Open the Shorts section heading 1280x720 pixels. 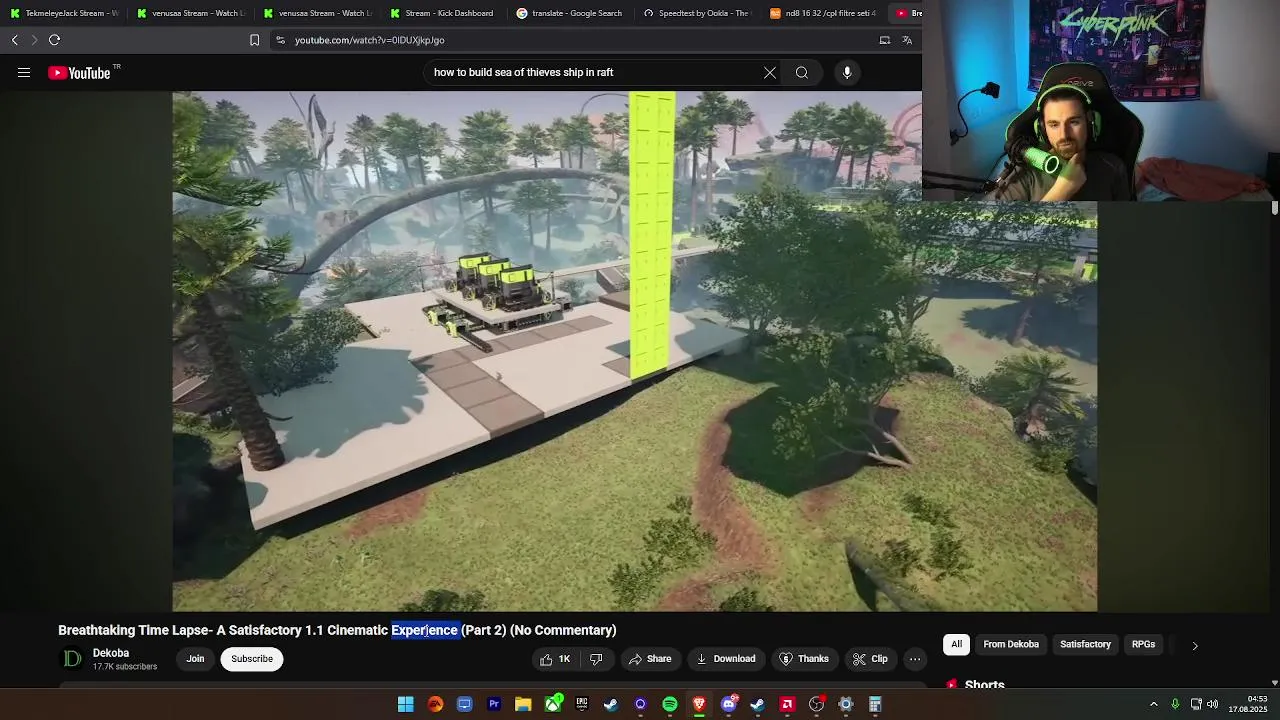click(x=985, y=685)
